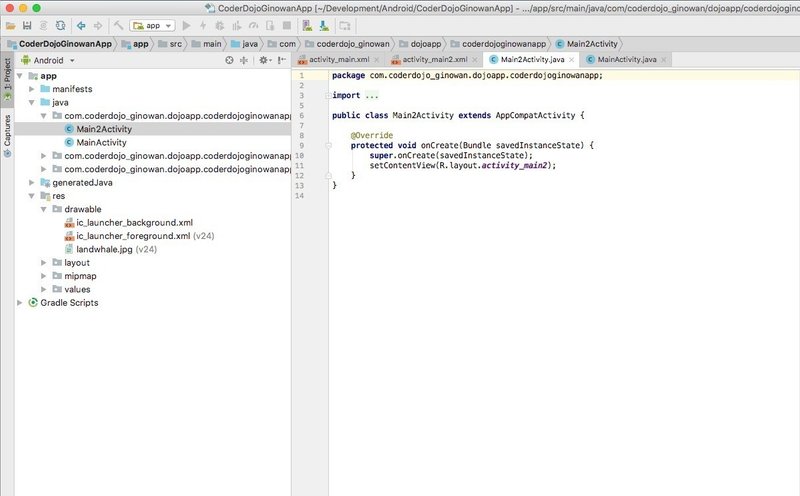The image size is (800, 496).
Task: Close the activity_main2.xml tab
Action: tap(474, 60)
